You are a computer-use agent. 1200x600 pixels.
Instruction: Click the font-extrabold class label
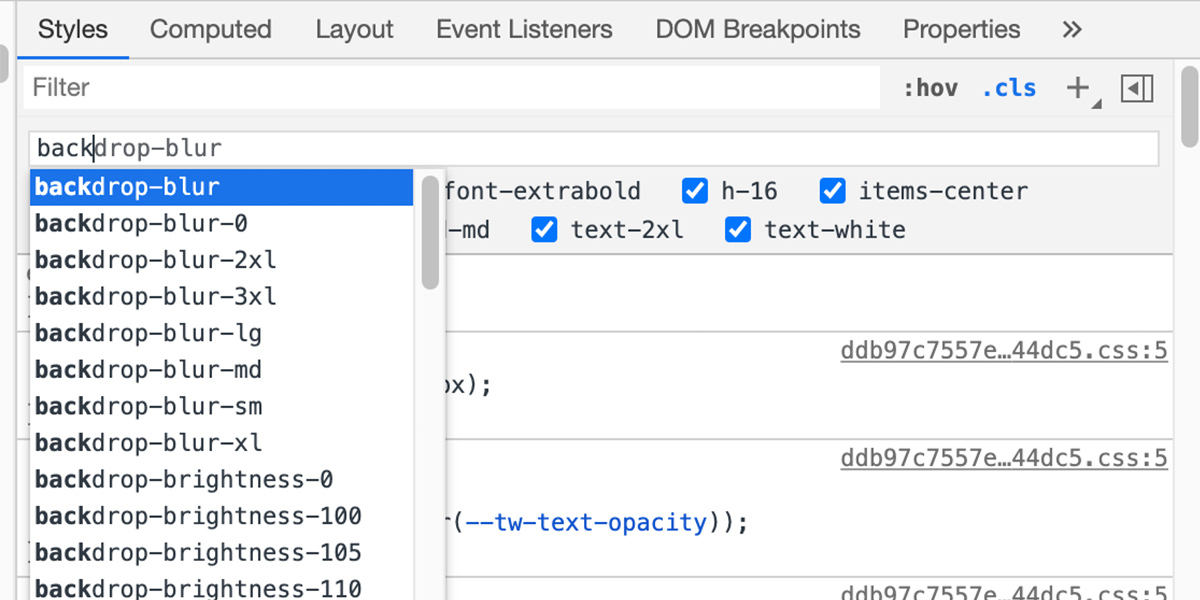coord(542,191)
